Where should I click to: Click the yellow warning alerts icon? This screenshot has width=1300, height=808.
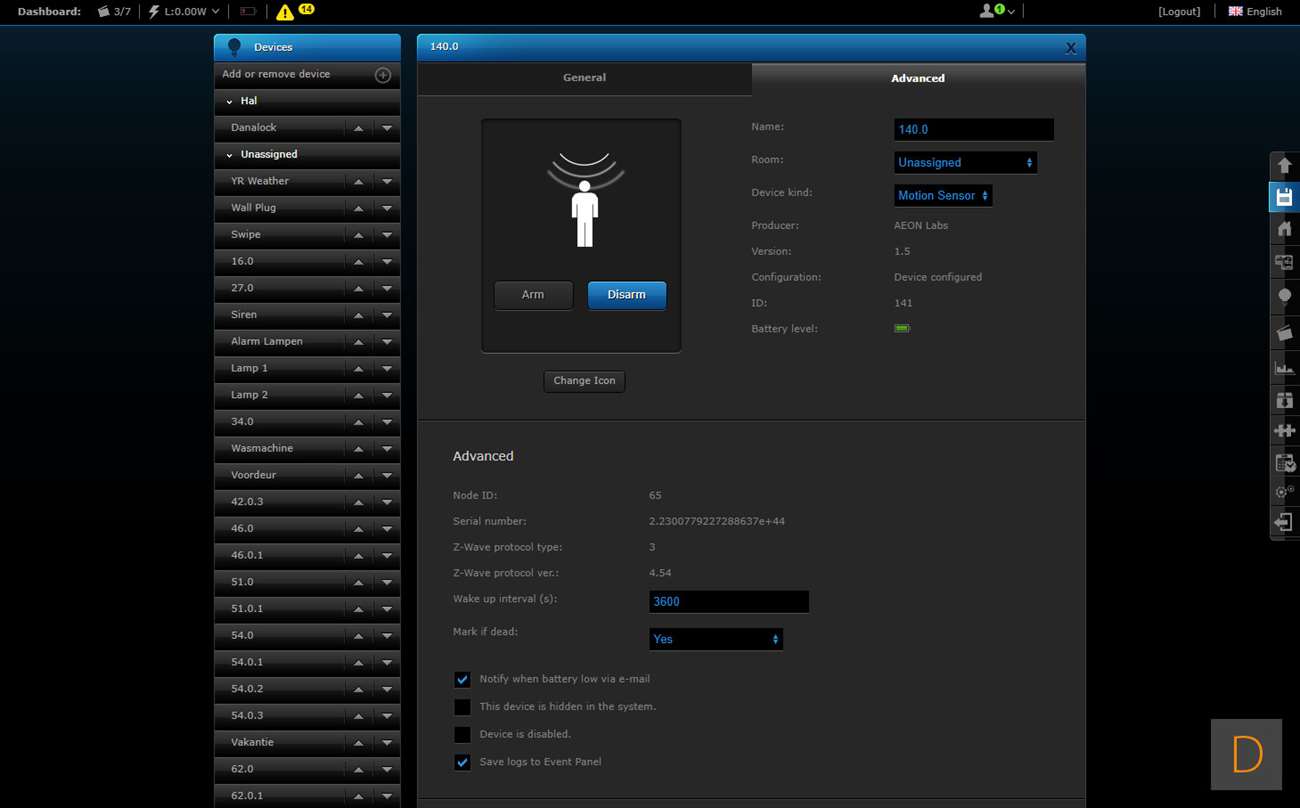click(x=285, y=12)
